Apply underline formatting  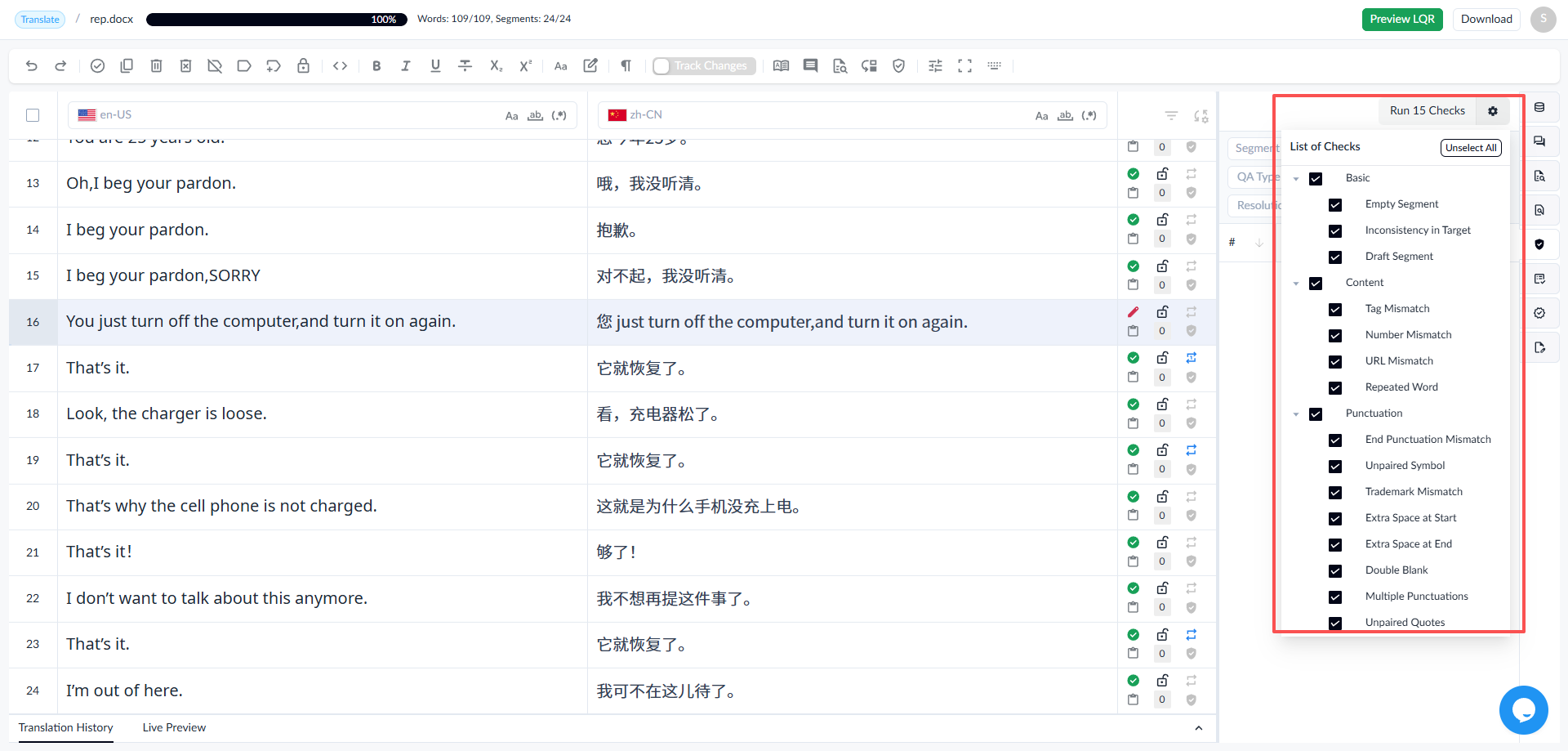pyautogui.click(x=435, y=66)
